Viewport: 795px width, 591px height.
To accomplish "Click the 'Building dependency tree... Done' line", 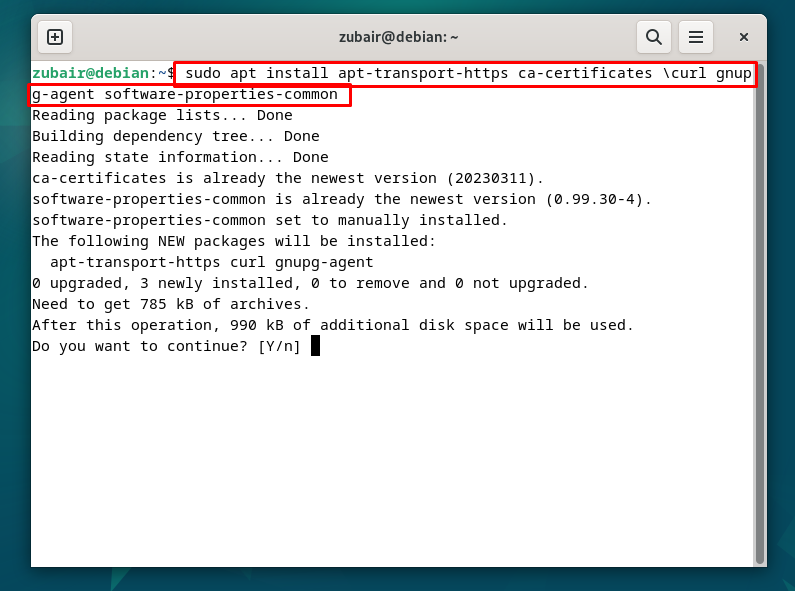I will (176, 136).
